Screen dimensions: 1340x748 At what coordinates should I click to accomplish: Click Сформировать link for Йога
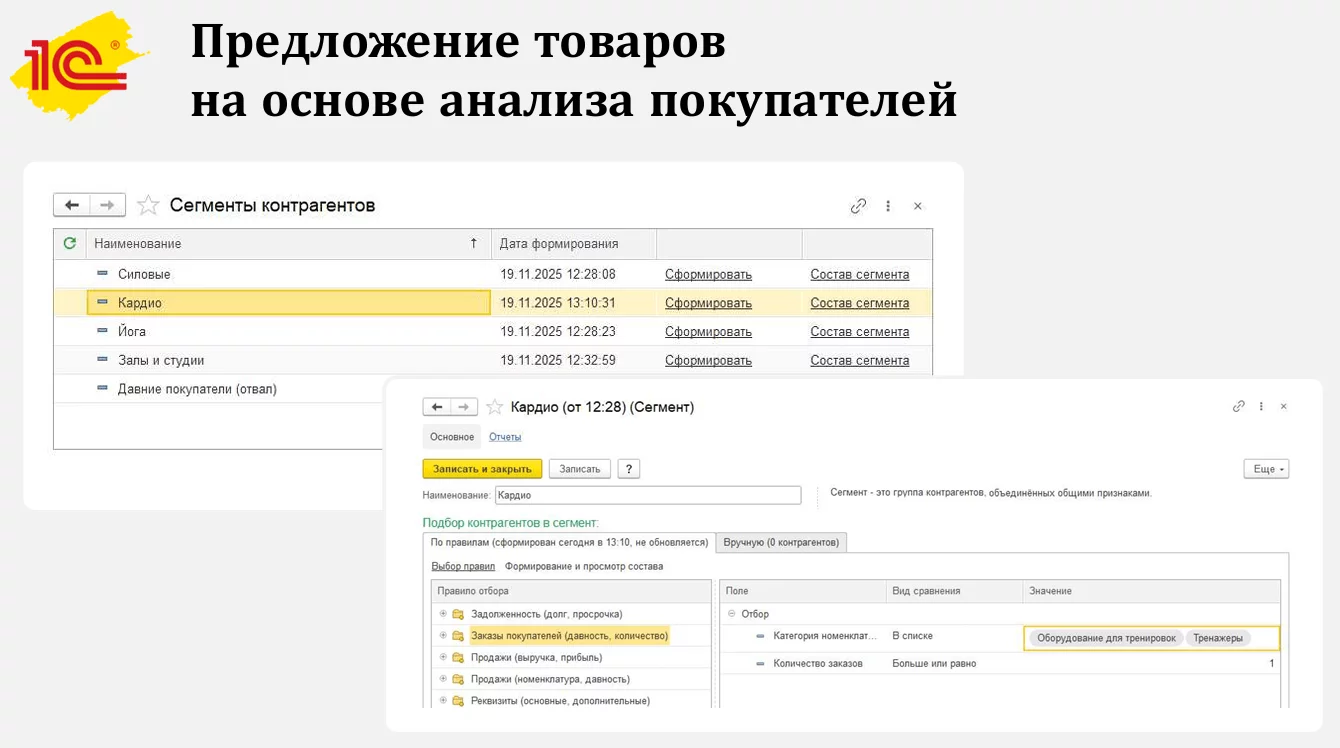click(708, 331)
